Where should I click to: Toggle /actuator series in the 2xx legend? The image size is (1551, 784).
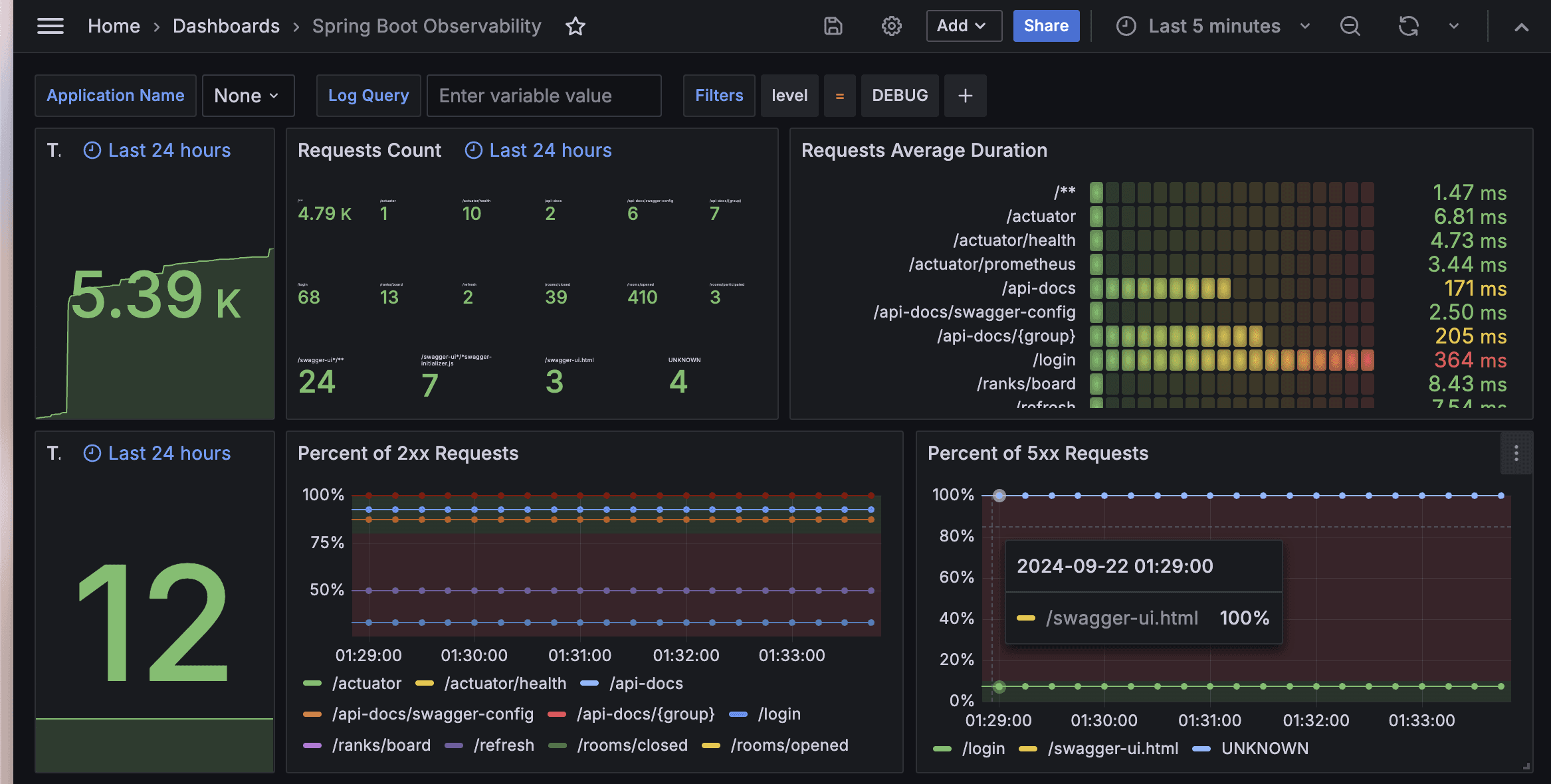point(366,683)
